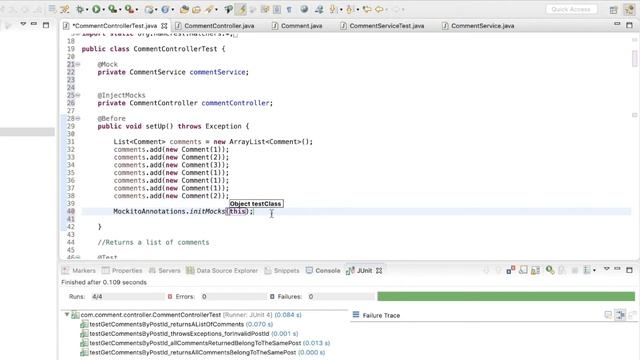Select the Java EE perspective icon
Viewport: 640px width, 360px height.
click(x=629, y=10)
